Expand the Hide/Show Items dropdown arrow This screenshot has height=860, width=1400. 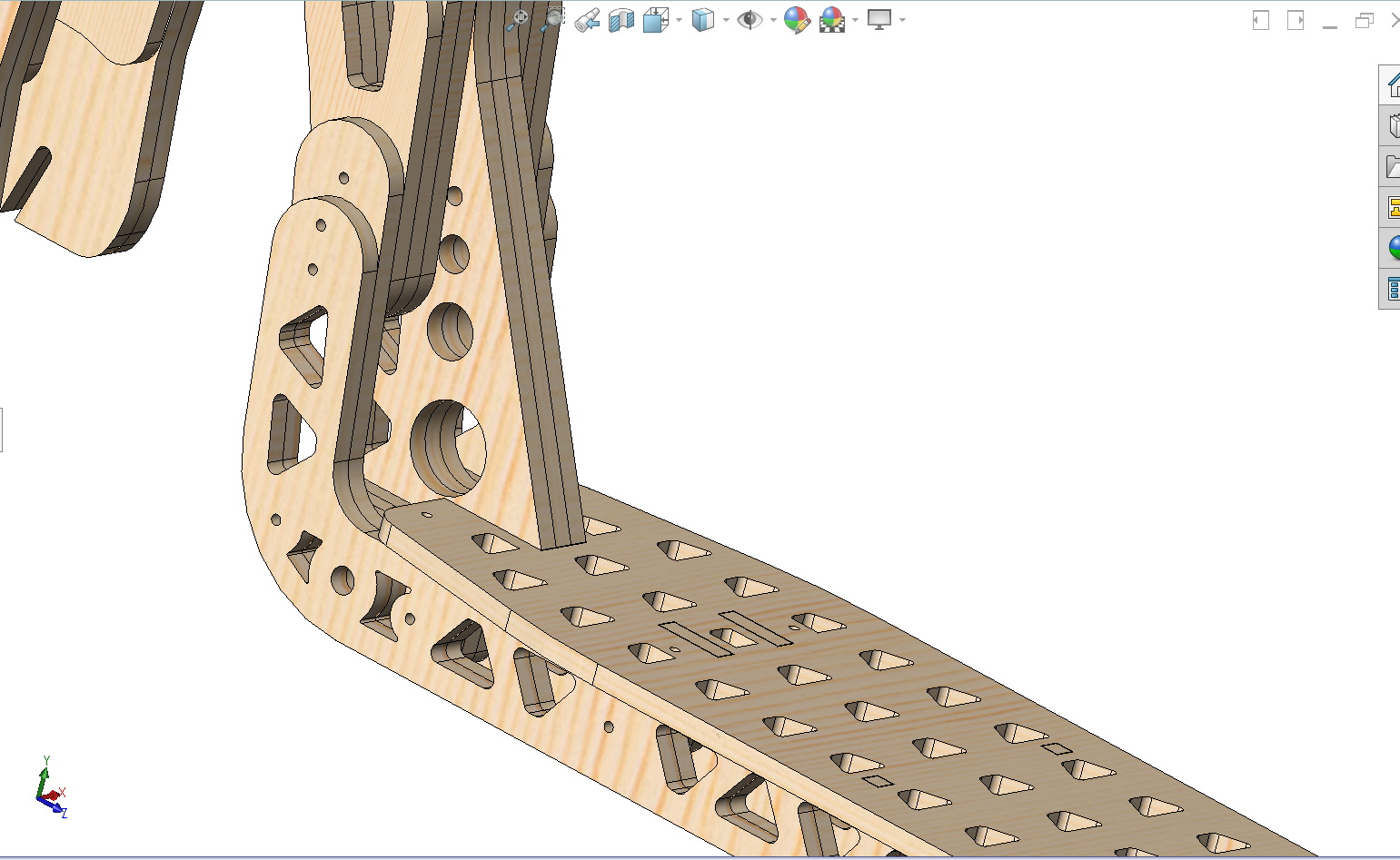coord(773,20)
